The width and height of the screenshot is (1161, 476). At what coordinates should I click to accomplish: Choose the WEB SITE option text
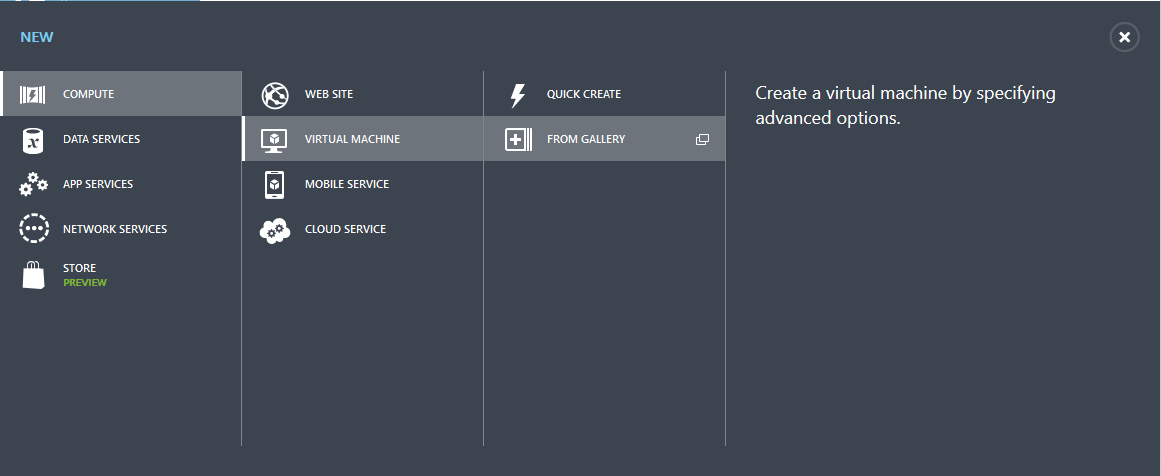329,94
